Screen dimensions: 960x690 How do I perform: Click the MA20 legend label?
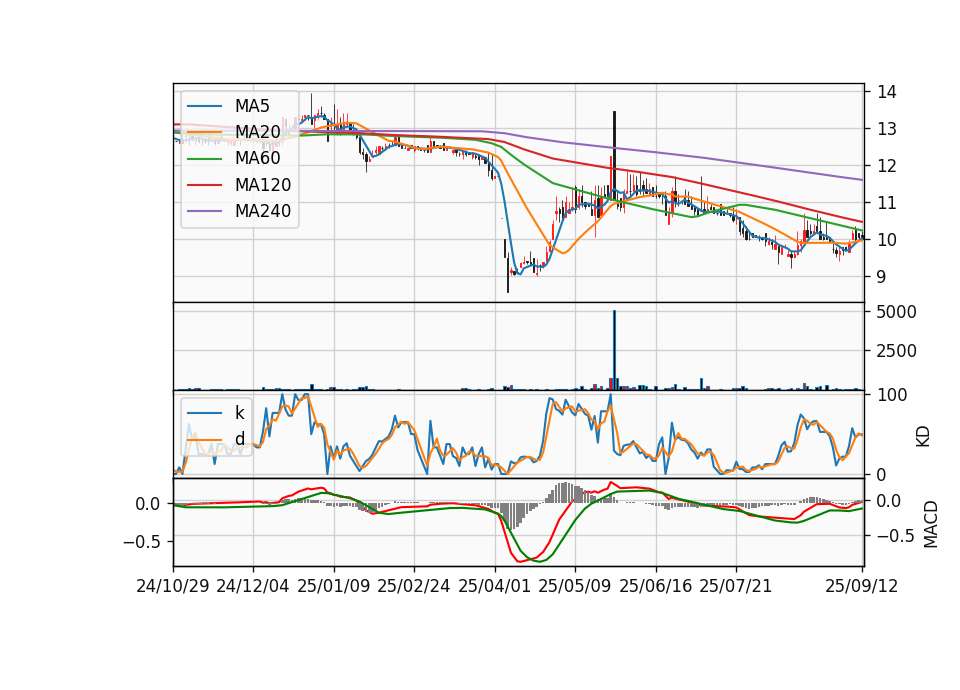point(257,132)
